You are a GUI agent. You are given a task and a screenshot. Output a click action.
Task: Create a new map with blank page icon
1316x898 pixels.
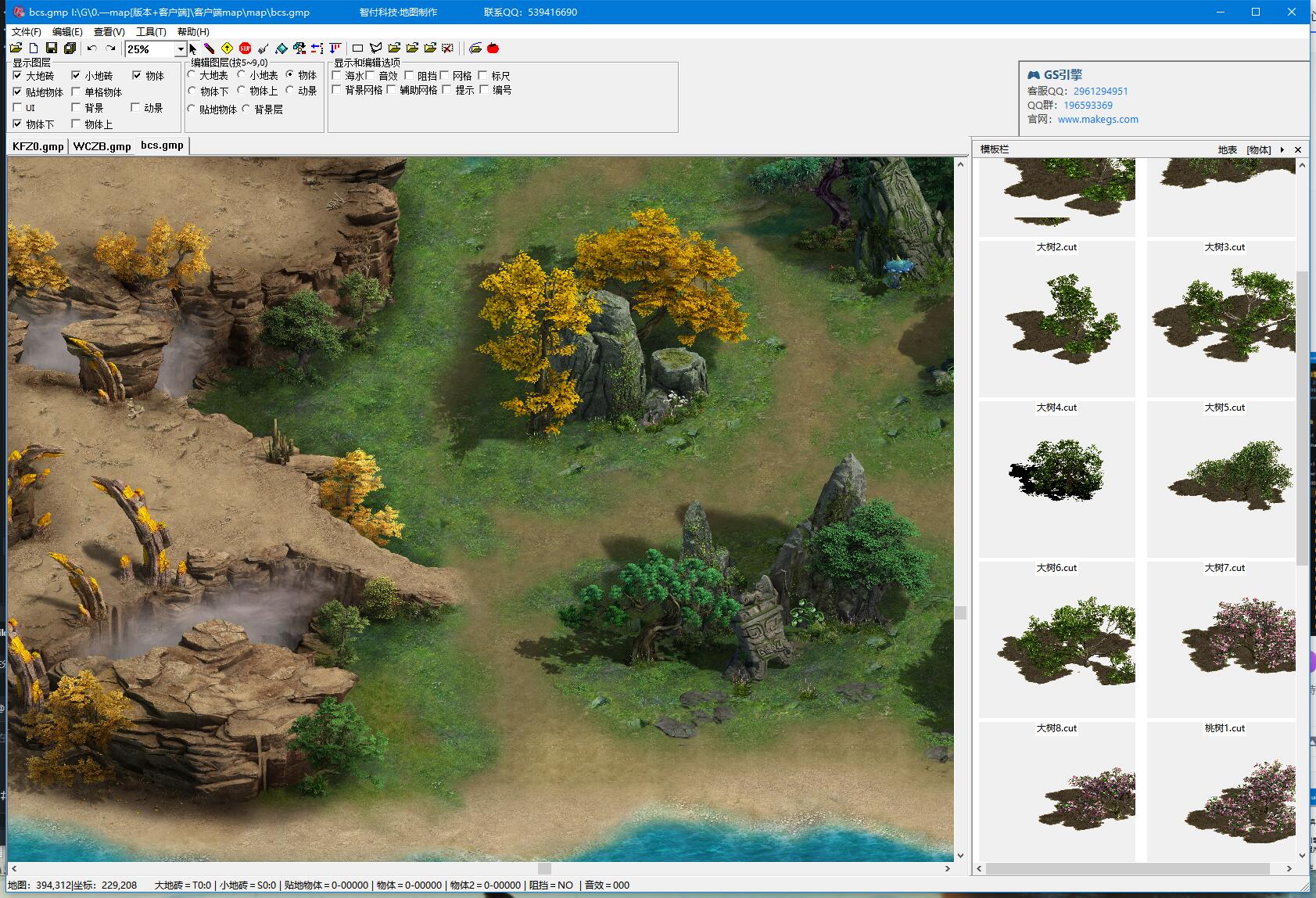click(x=34, y=48)
